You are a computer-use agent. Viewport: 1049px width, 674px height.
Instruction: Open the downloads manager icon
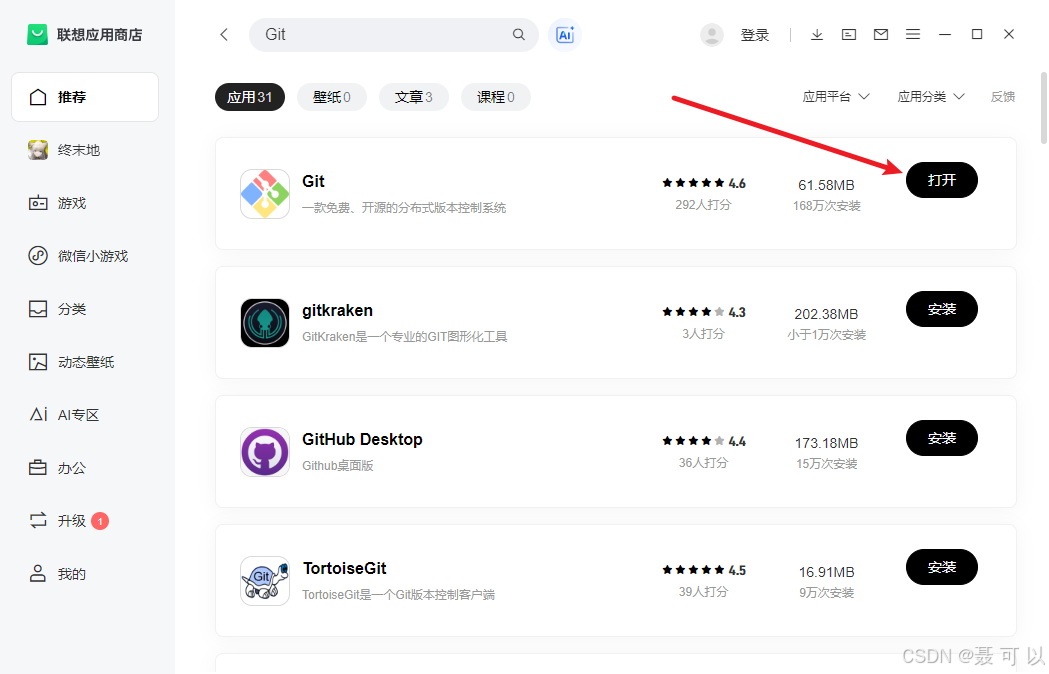tap(817, 35)
